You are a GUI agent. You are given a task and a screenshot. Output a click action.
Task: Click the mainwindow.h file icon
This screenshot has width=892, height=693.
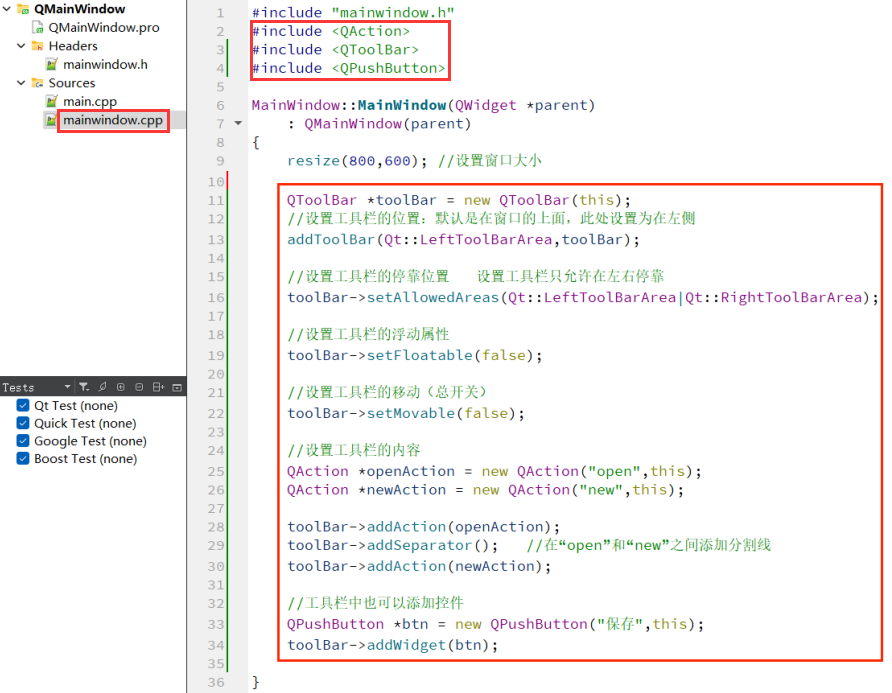coord(52,64)
